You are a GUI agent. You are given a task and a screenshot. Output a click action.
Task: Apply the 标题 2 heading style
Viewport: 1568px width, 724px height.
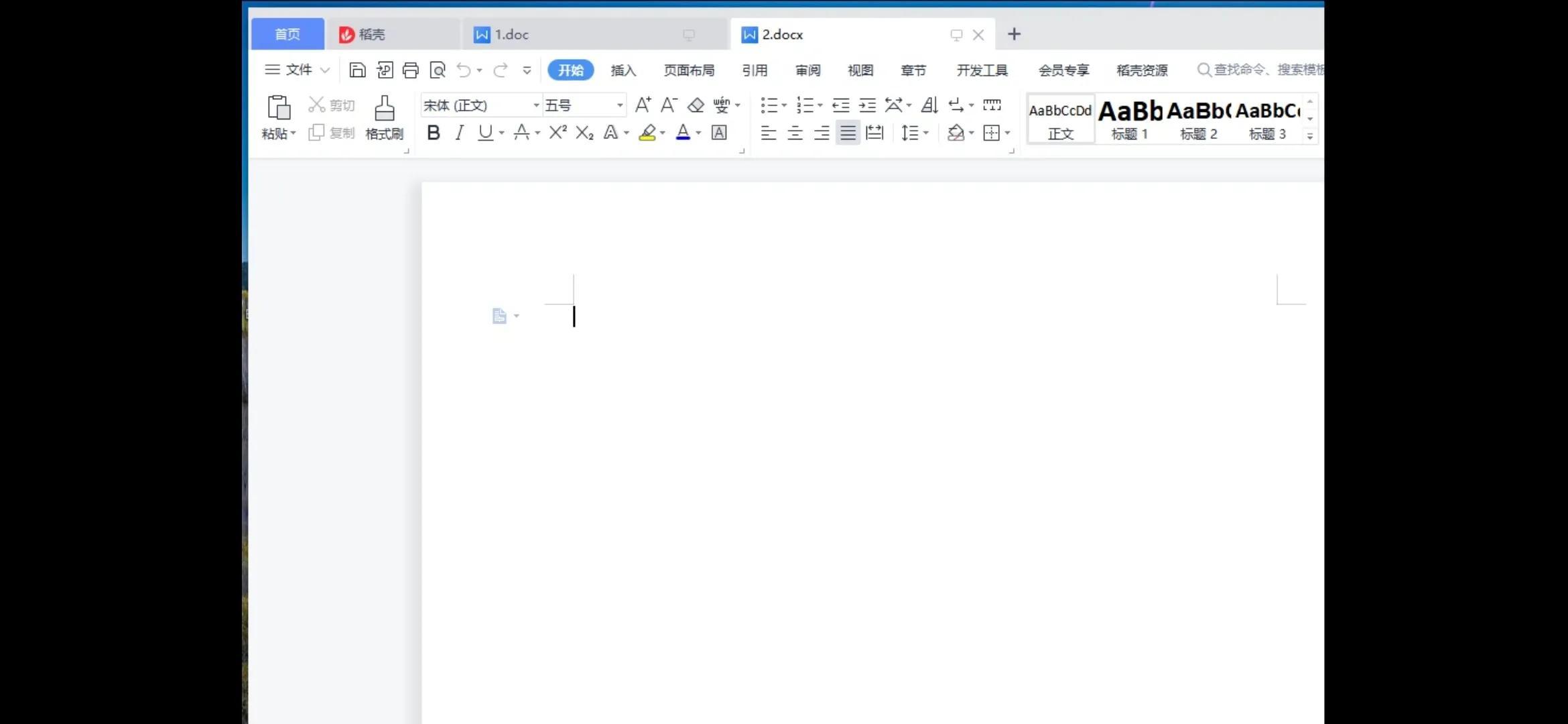click(1199, 119)
